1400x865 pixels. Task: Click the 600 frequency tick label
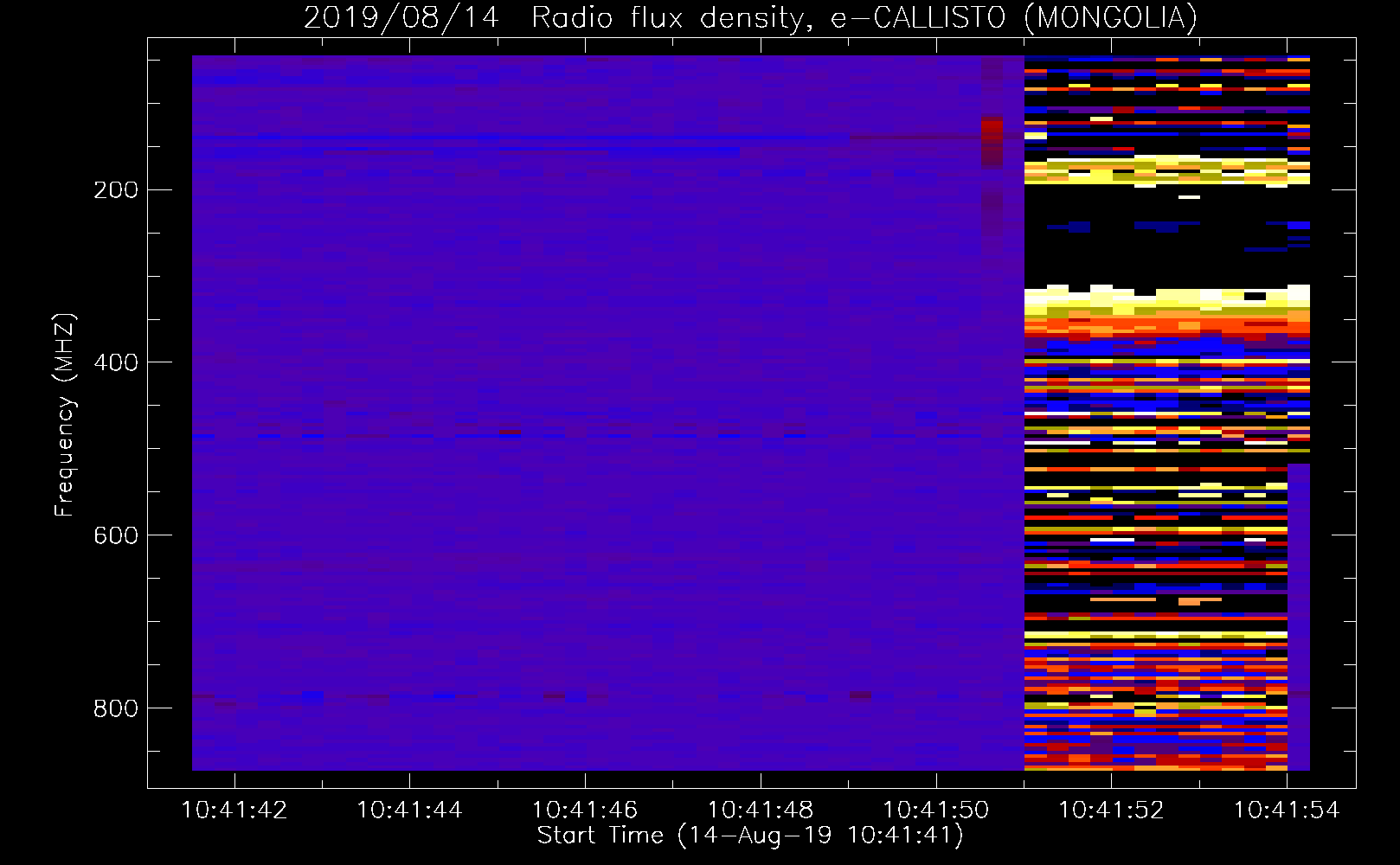coord(116,535)
